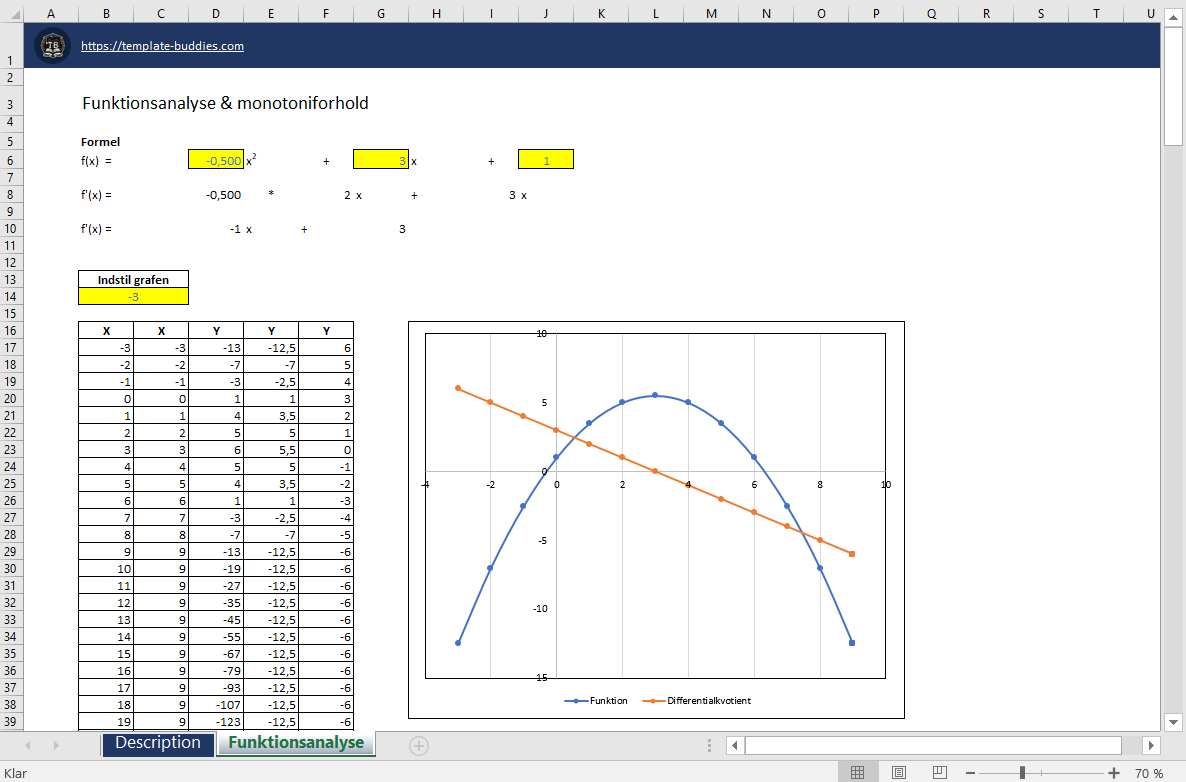Image resolution: width=1186 pixels, height=782 pixels.
Task: Click the sheet navigation next arrow
Action: point(56,746)
